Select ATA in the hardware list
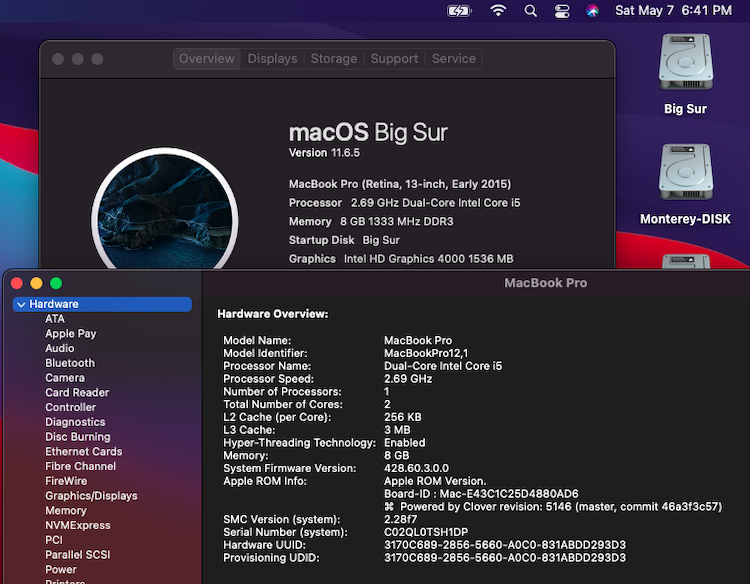Viewport: 750px width, 584px height. [55, 319]
